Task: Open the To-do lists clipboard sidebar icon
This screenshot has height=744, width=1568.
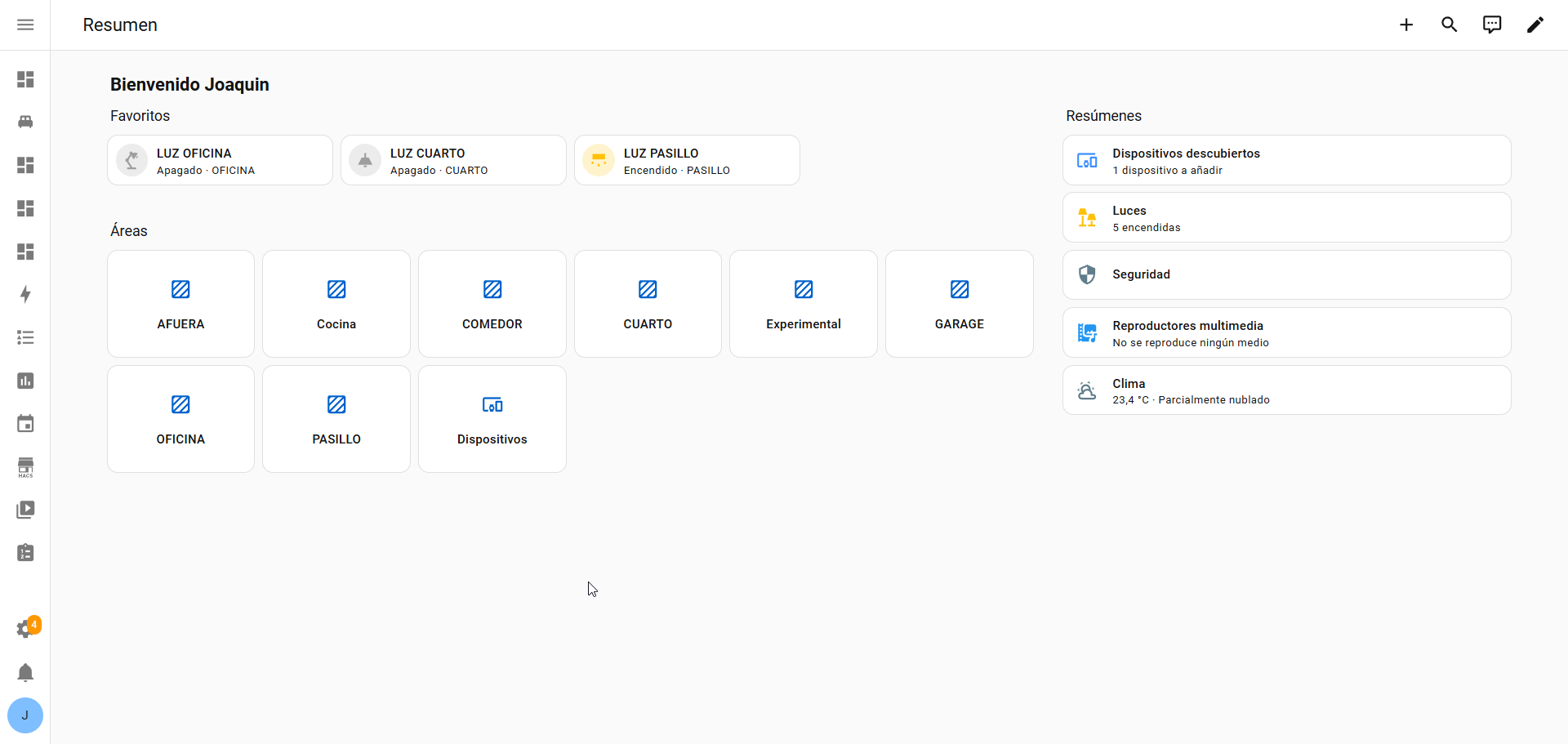Action: 25,553
